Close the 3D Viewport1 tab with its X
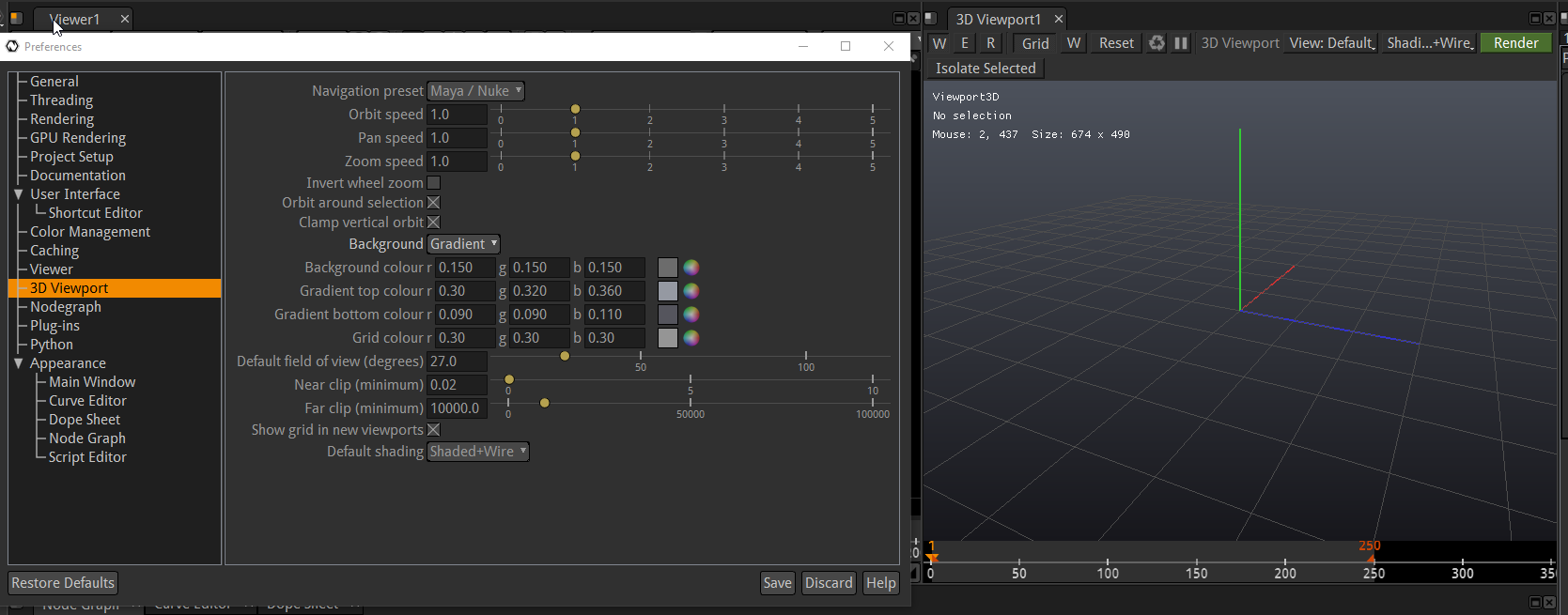This screenshot has width=1568, height=615. coord(1059,19)
